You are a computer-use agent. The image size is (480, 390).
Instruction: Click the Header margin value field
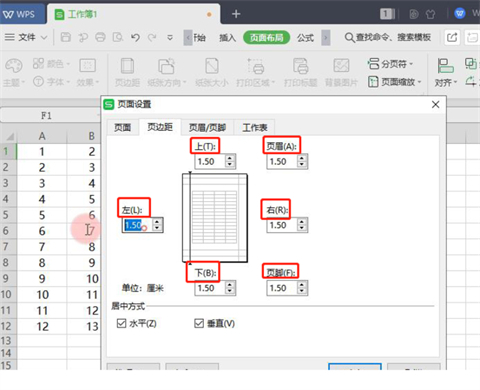282,161
